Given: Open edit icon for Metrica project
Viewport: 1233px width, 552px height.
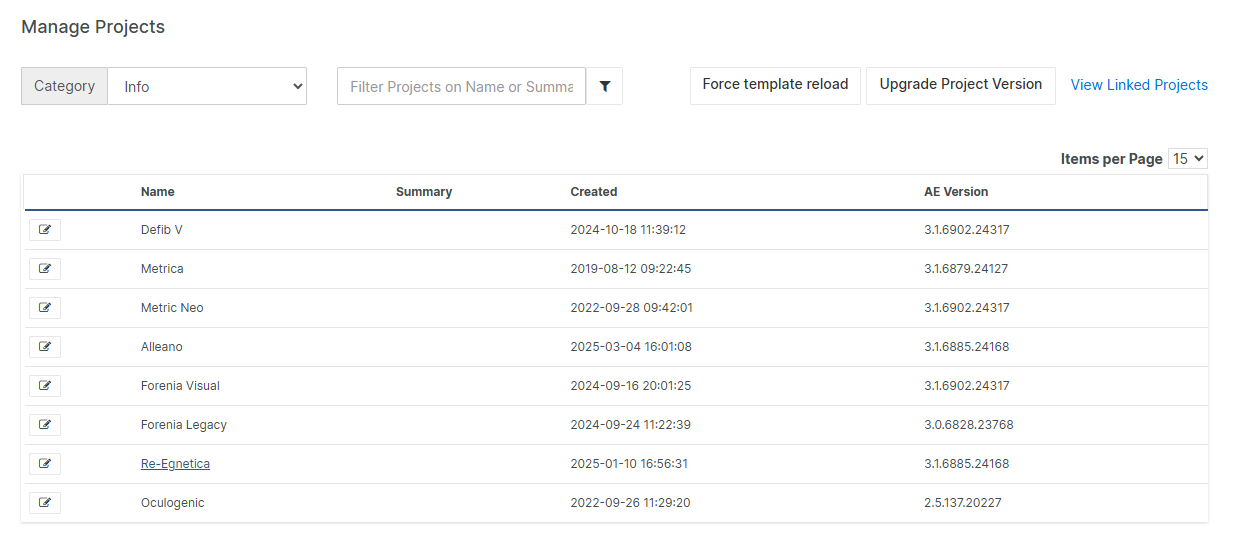Looking at the screenshot, I should 45,269.
